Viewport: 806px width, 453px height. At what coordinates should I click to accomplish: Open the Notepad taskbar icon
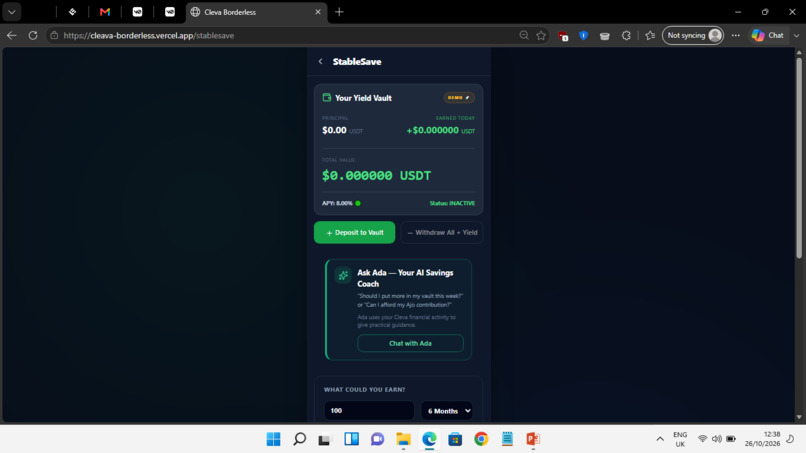pos(507,439)
